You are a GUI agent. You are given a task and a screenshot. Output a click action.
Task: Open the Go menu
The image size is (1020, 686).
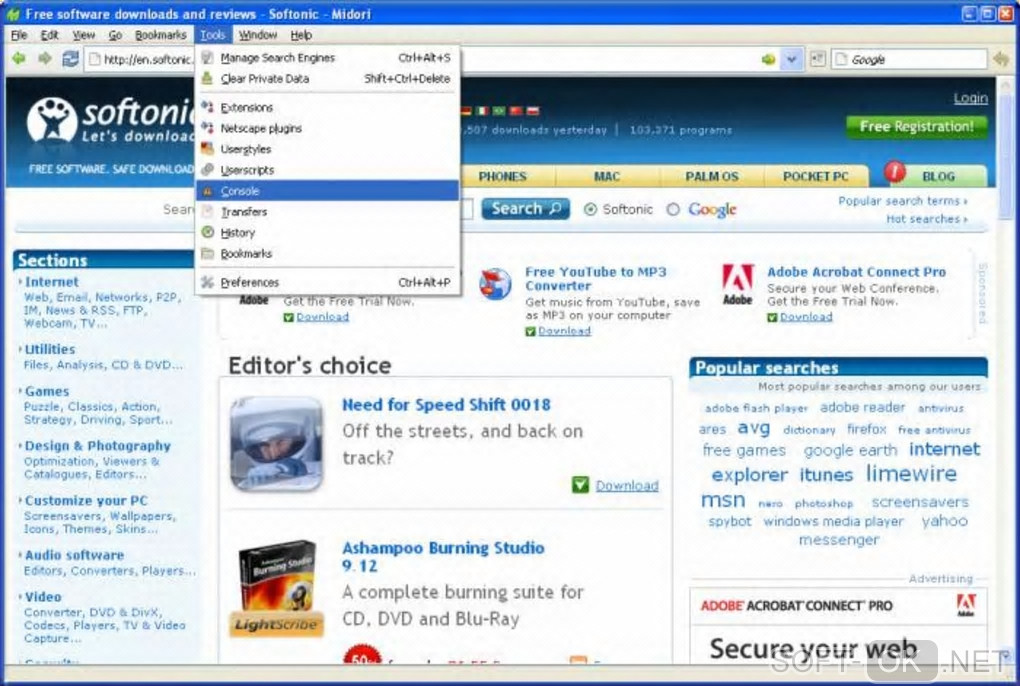pyautogui.click(x=115, y=35)
